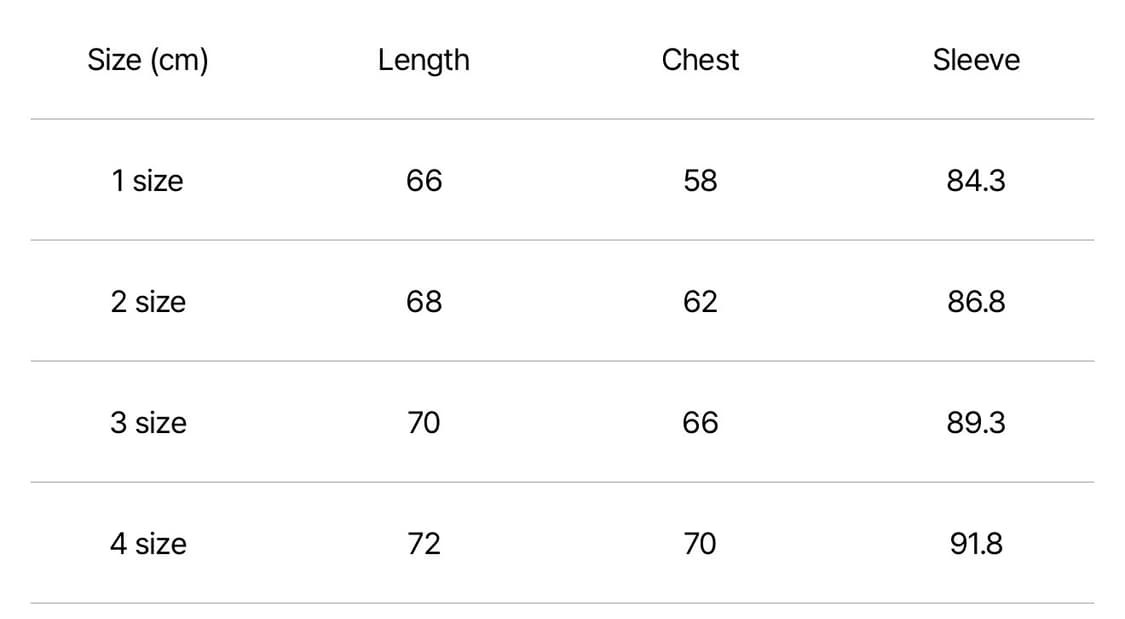Click the length value 72

424,544
